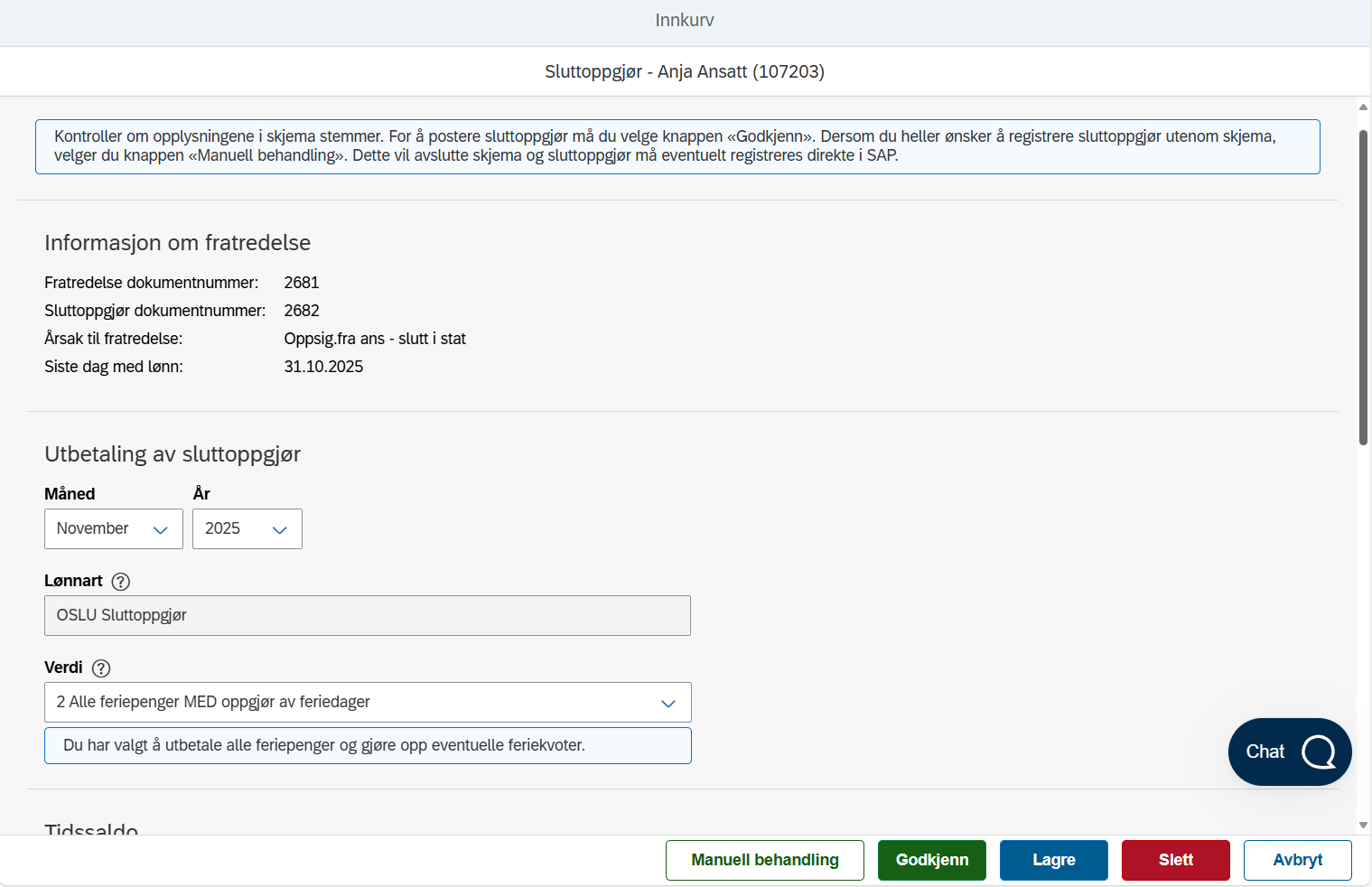Cancel with the Avbryt button
The image size is (1372, 887).
point(1298,860)
